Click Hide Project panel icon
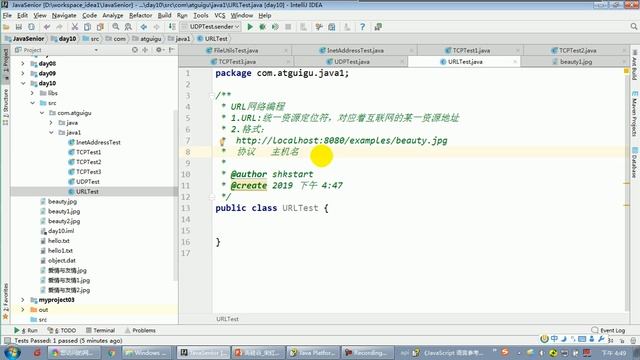This screenshot has height=360, width=640. (171, 50)
